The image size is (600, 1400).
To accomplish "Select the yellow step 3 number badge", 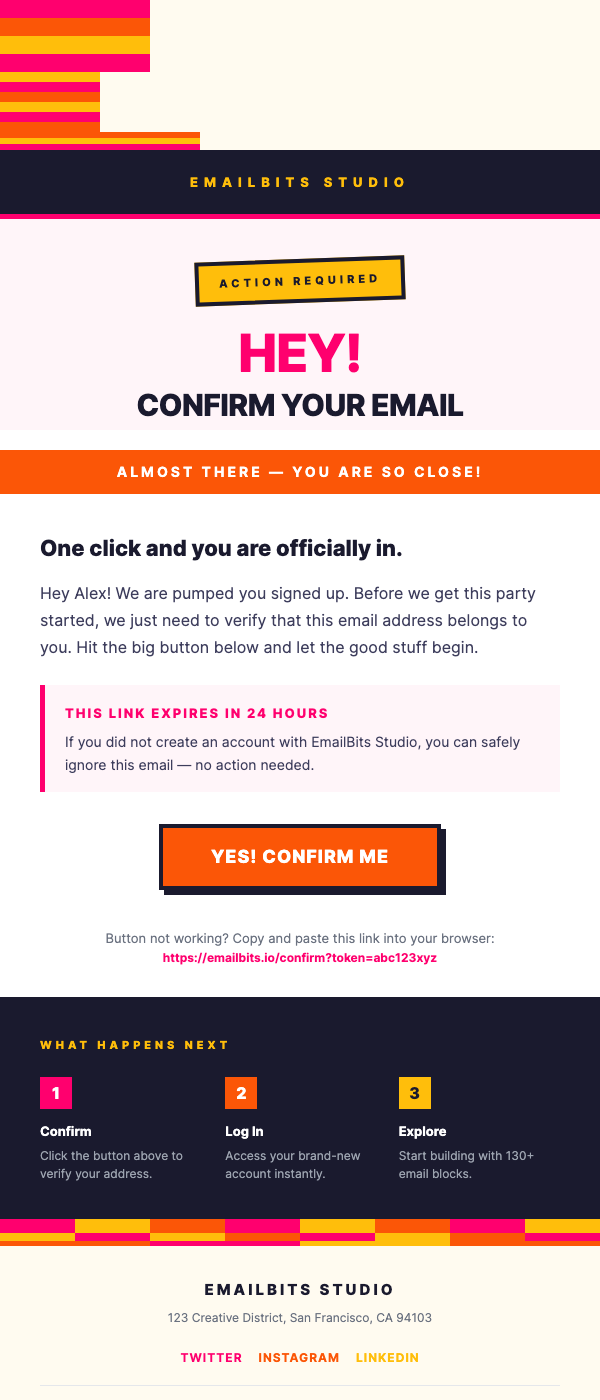I will pyautogui.click(x=415, y=1093).
